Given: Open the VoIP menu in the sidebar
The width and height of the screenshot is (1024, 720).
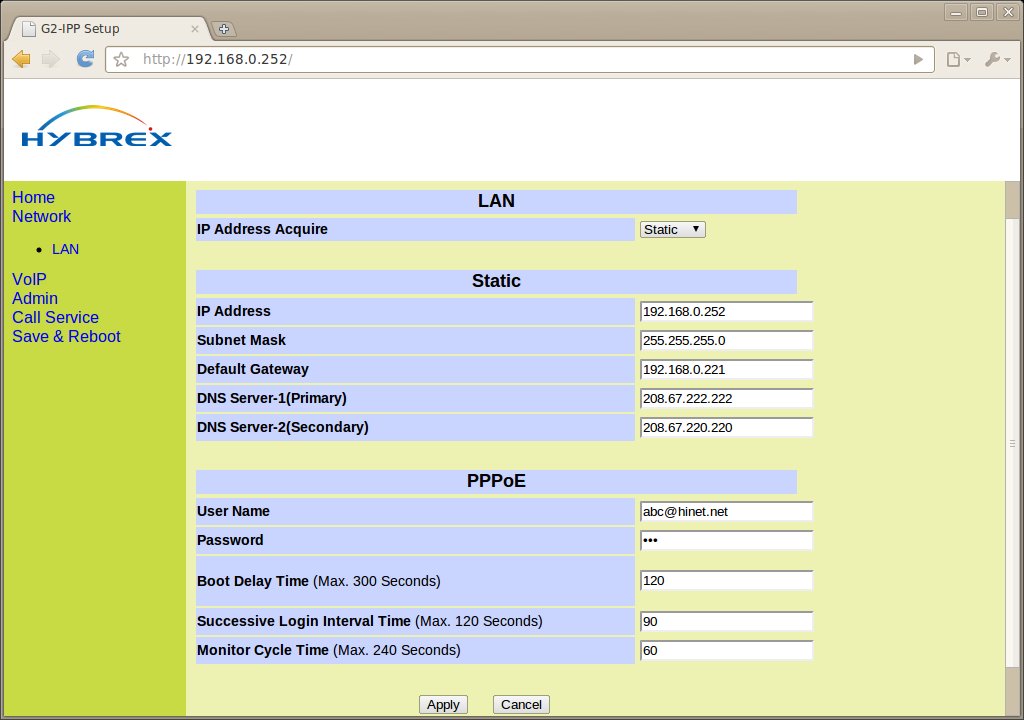Looking at the screenshot, I should coord(29,279).
